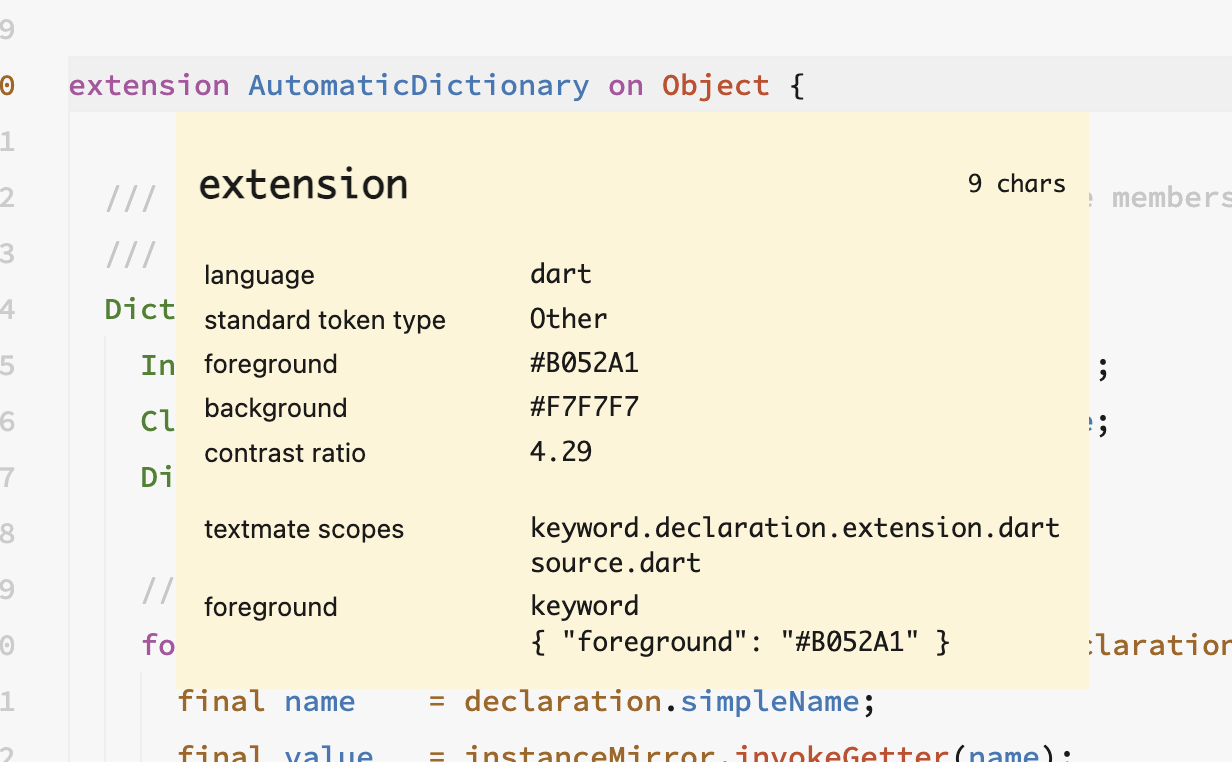This screenshot has width=1232, height=762.
Task: Click the standard token type value Other
Action: [568, 318]
